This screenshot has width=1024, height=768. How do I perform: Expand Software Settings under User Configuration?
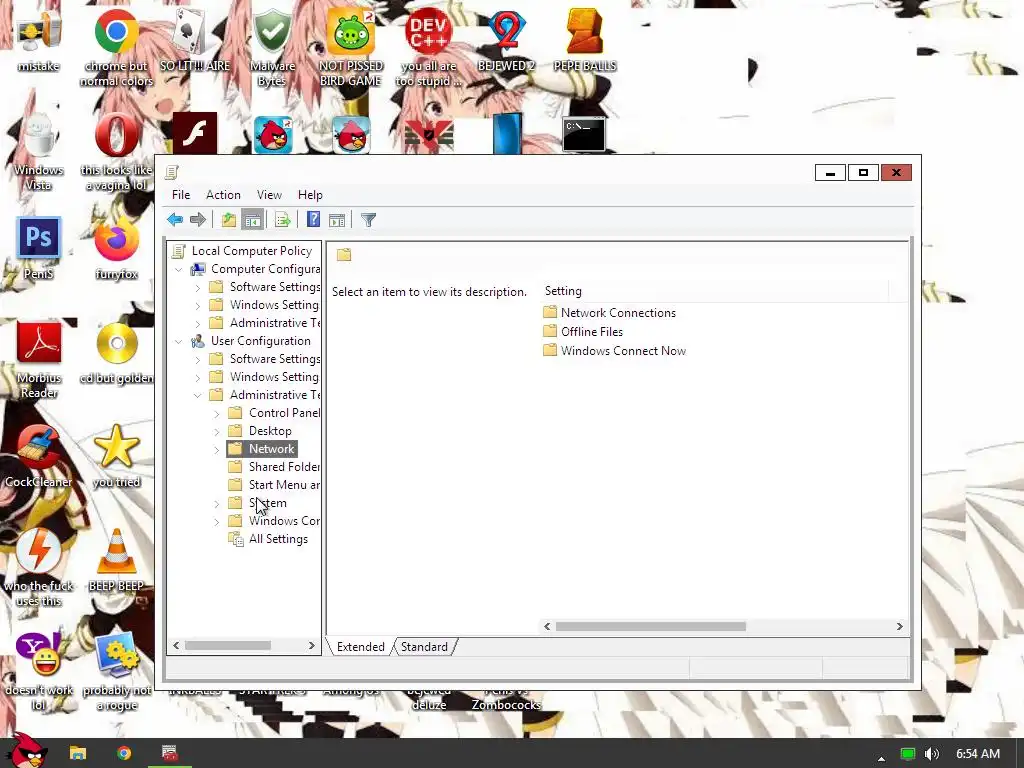click(x=198, y=359)
